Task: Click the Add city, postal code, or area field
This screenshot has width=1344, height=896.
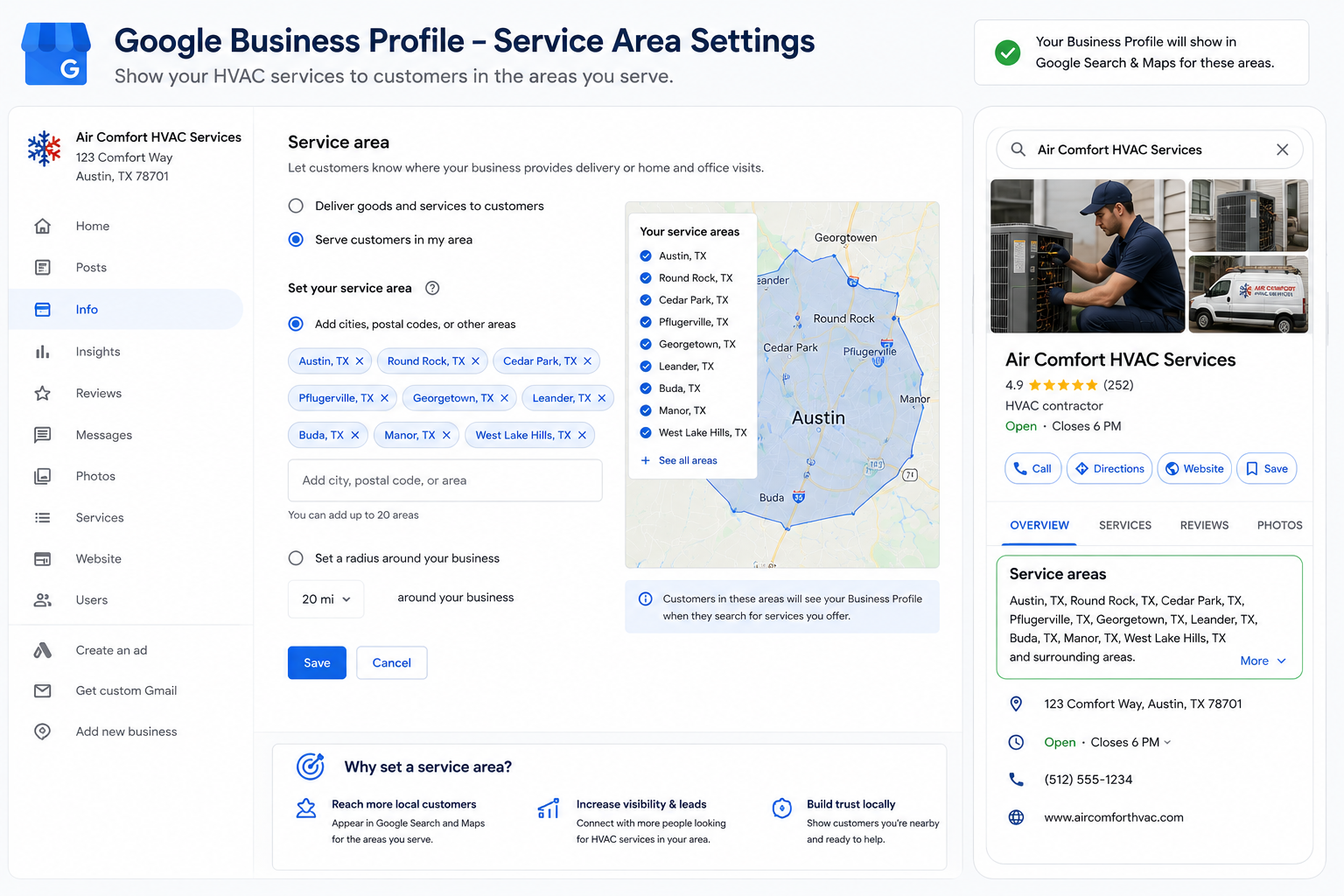Action: click(x=444, y=480)
